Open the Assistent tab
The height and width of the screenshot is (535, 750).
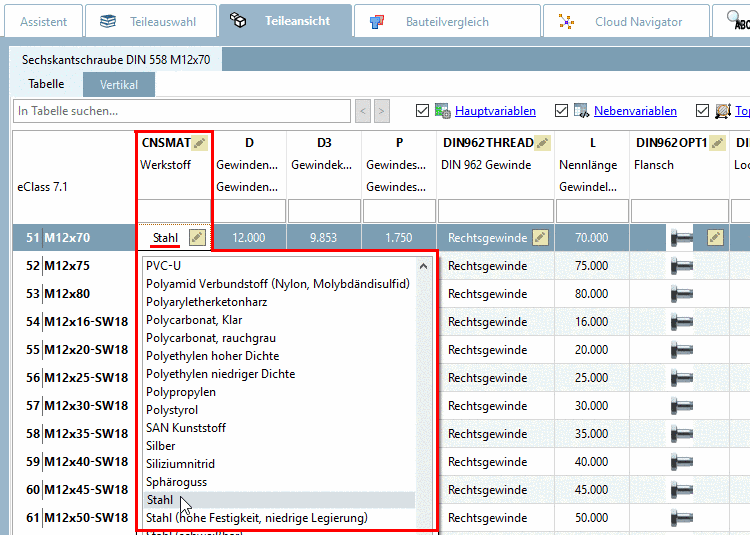point(44,22)
